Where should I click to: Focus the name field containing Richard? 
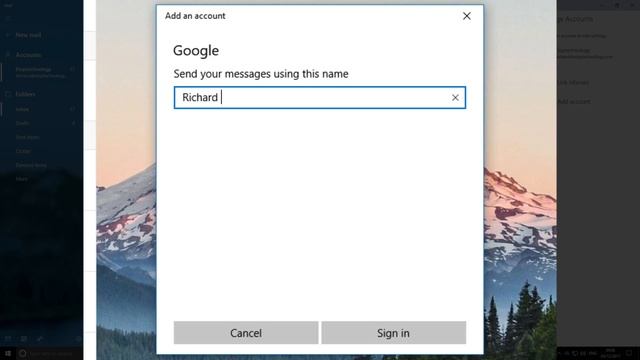320,98
